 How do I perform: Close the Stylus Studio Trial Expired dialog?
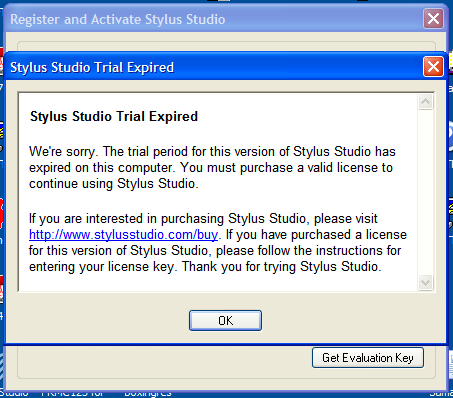(x=433, y=66)
